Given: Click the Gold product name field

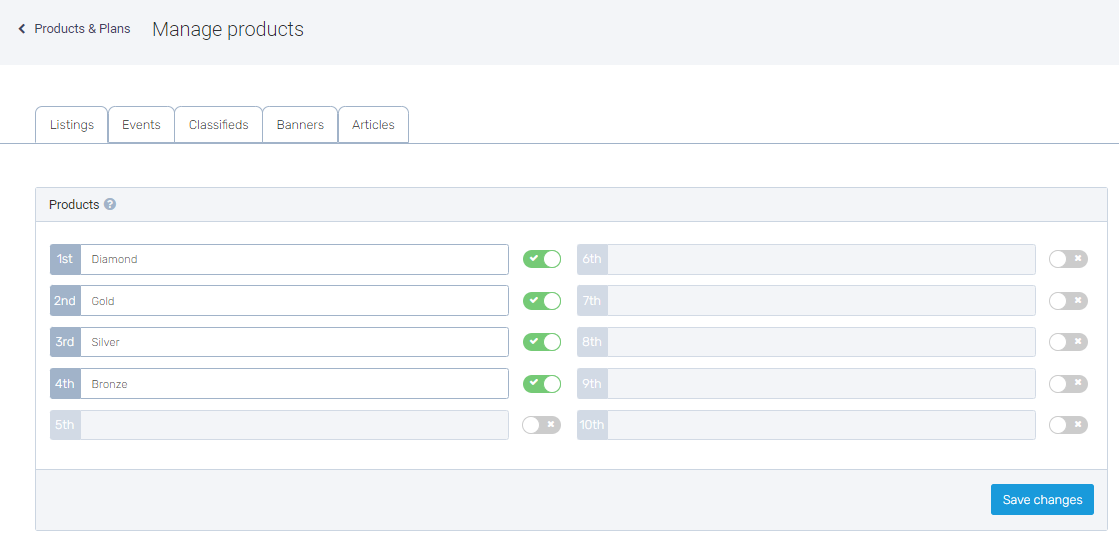Looking at the screenshot, I should [x=294, y=300].
